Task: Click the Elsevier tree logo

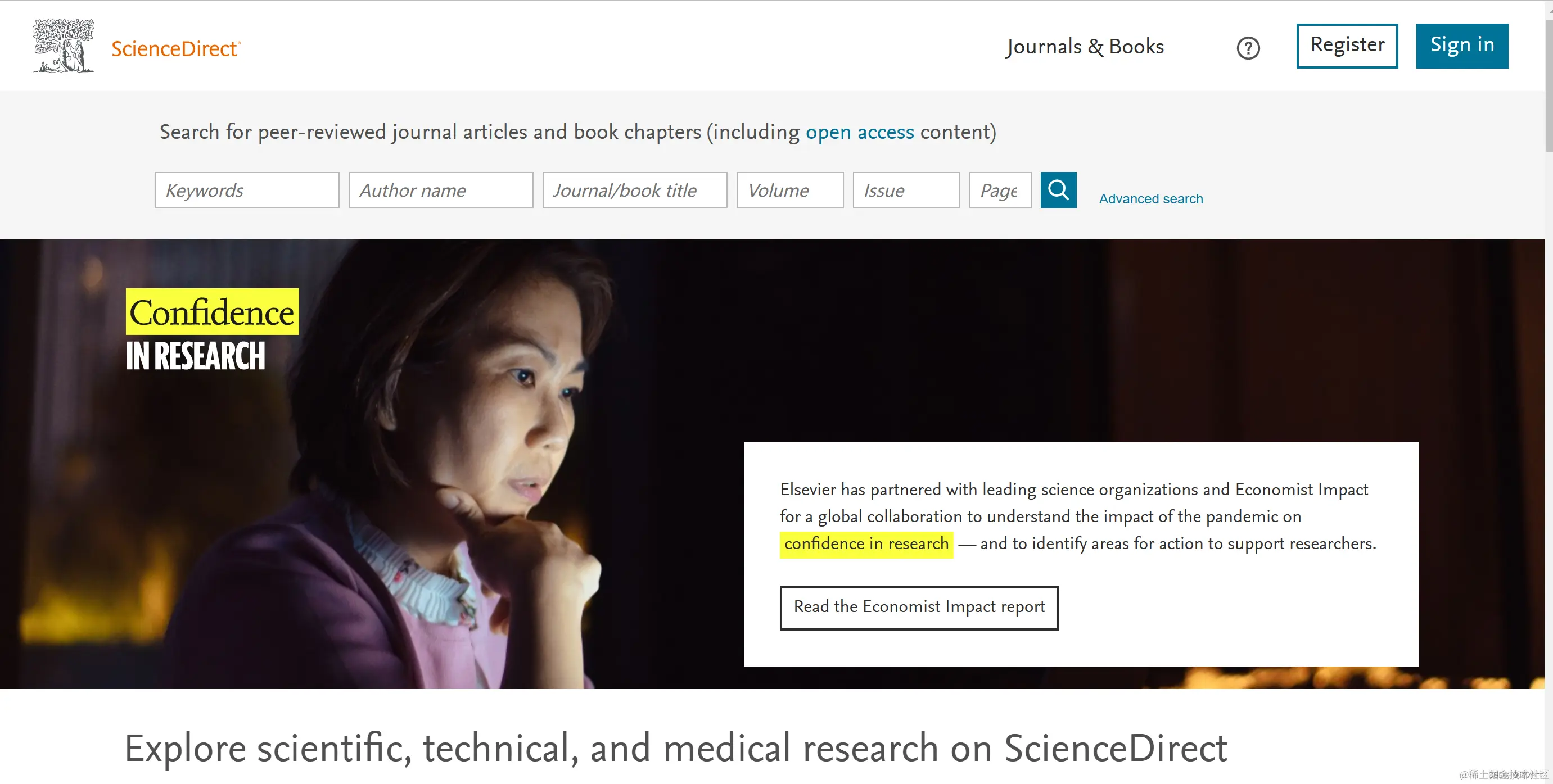Action: tap(64, 47)
